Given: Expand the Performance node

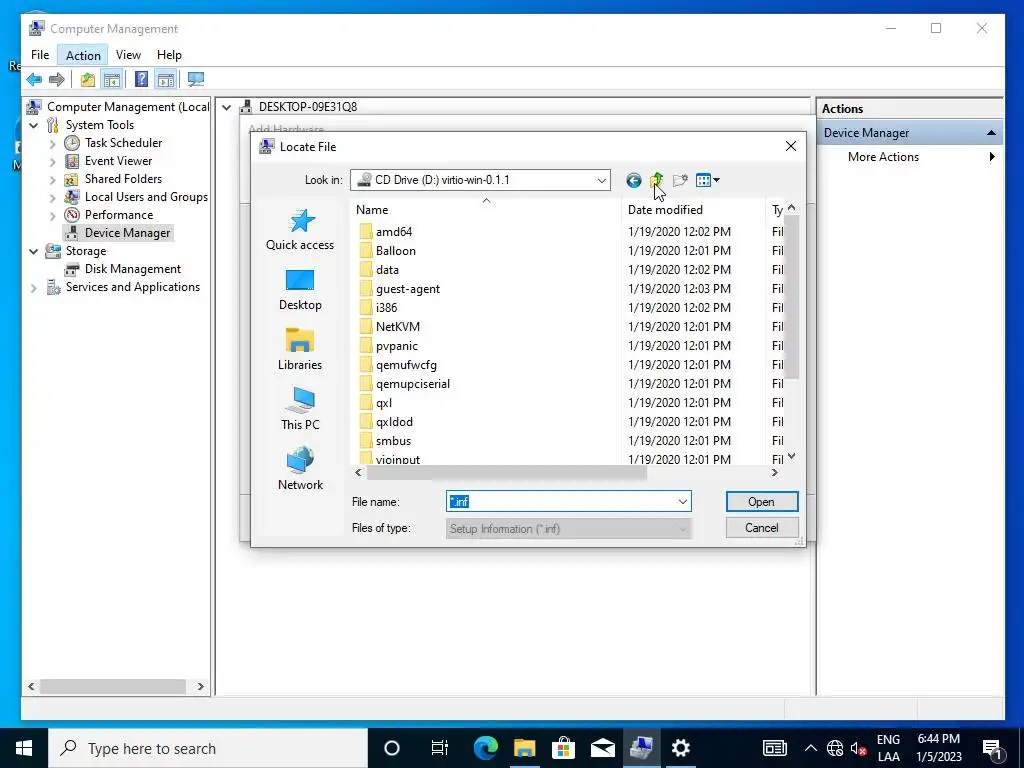Looking at the screenshot, I should [x=53, y=215].
